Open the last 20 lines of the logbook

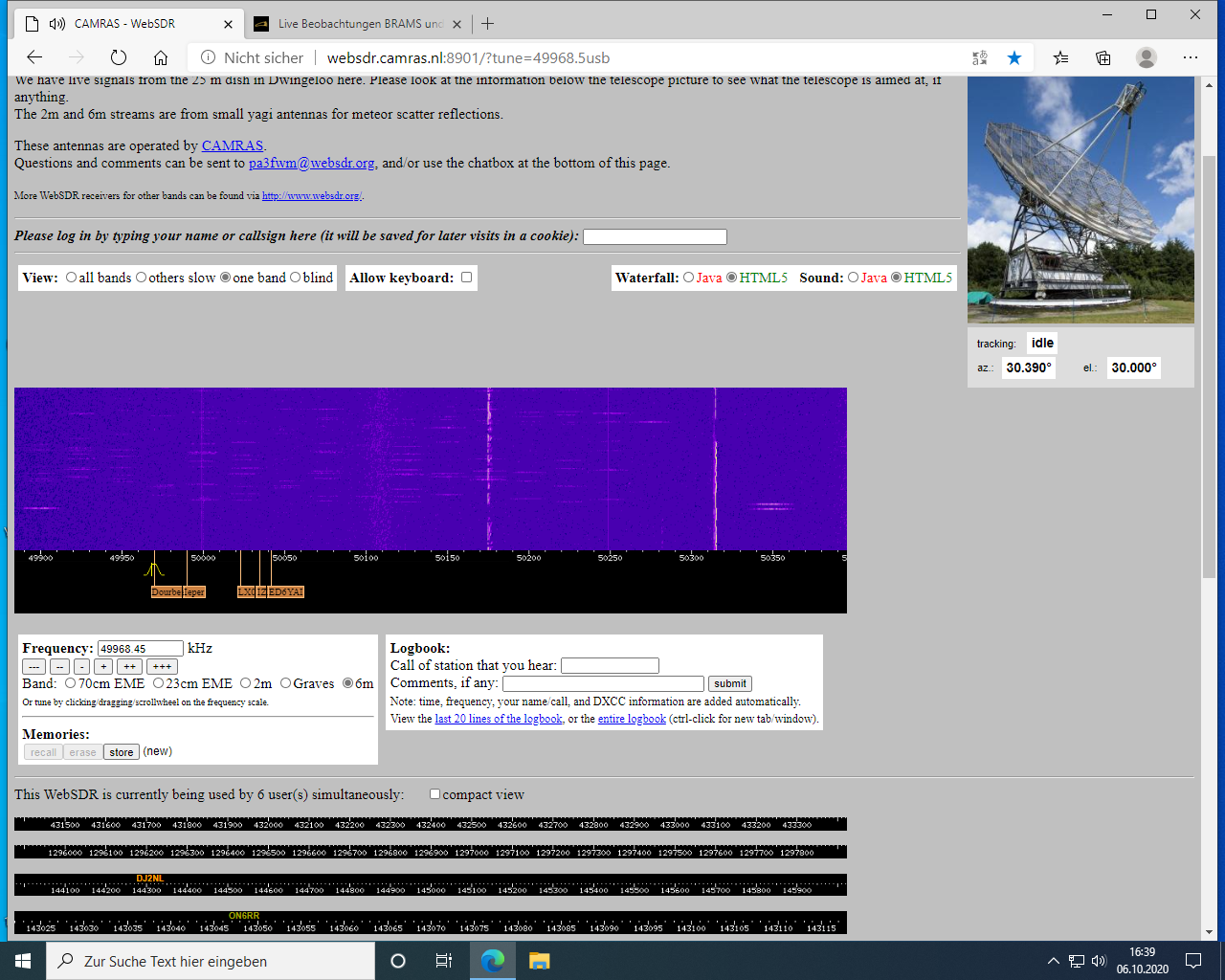499,719
